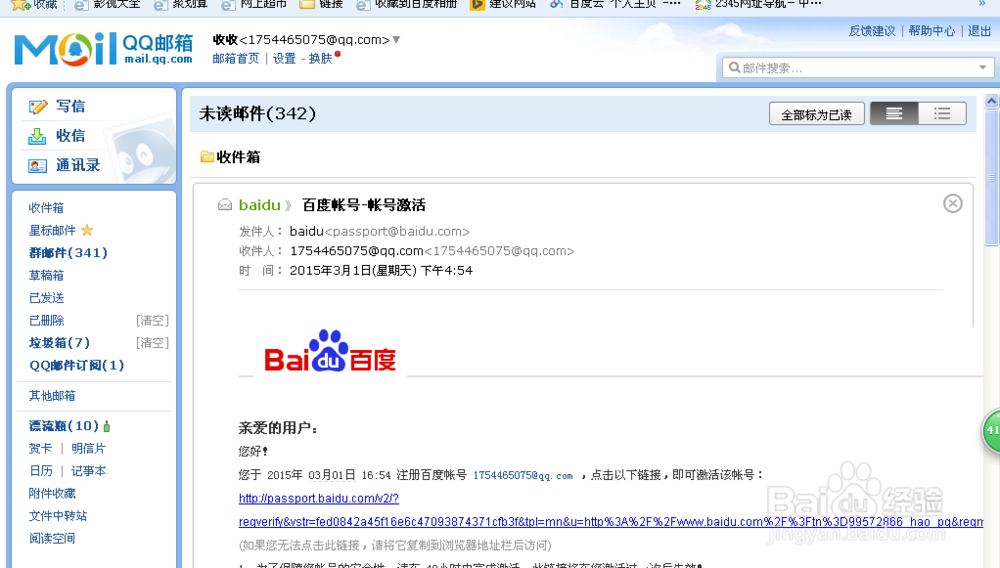Open 帮助中心 help center
1000x568 pixels.
pyautogui.click(x=932, y=31)
